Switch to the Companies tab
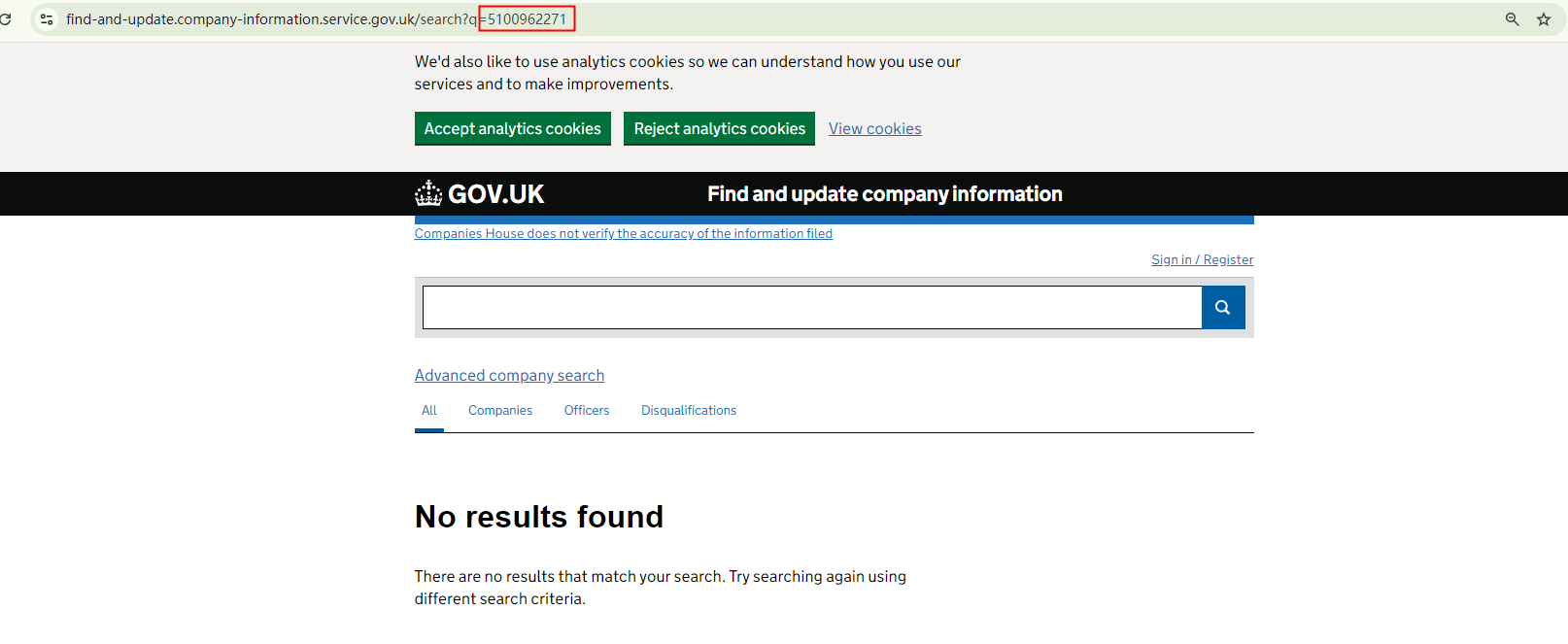Screen dimensions: 1568x644 click(500, 411)
